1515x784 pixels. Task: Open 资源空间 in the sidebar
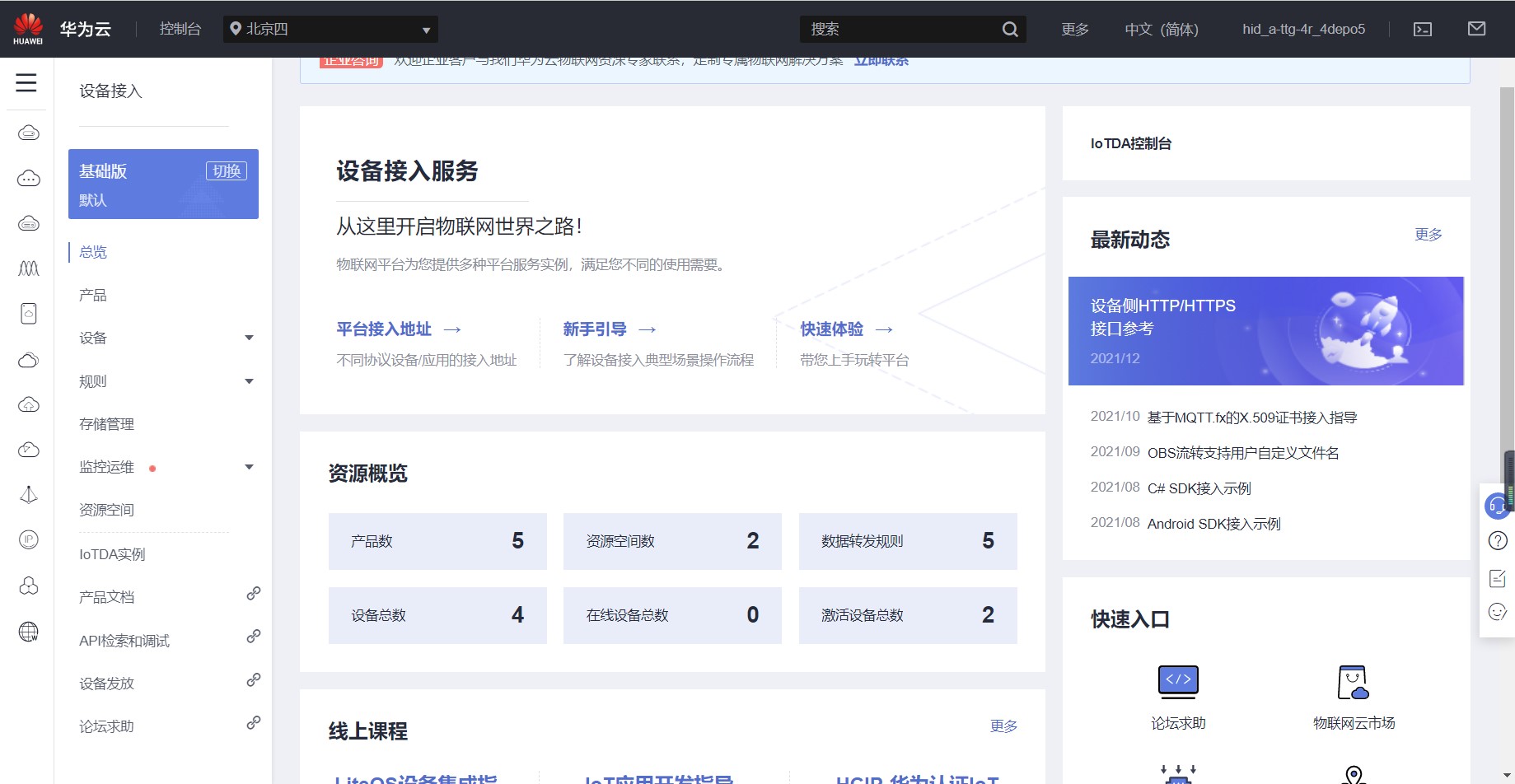coord(107,510)
